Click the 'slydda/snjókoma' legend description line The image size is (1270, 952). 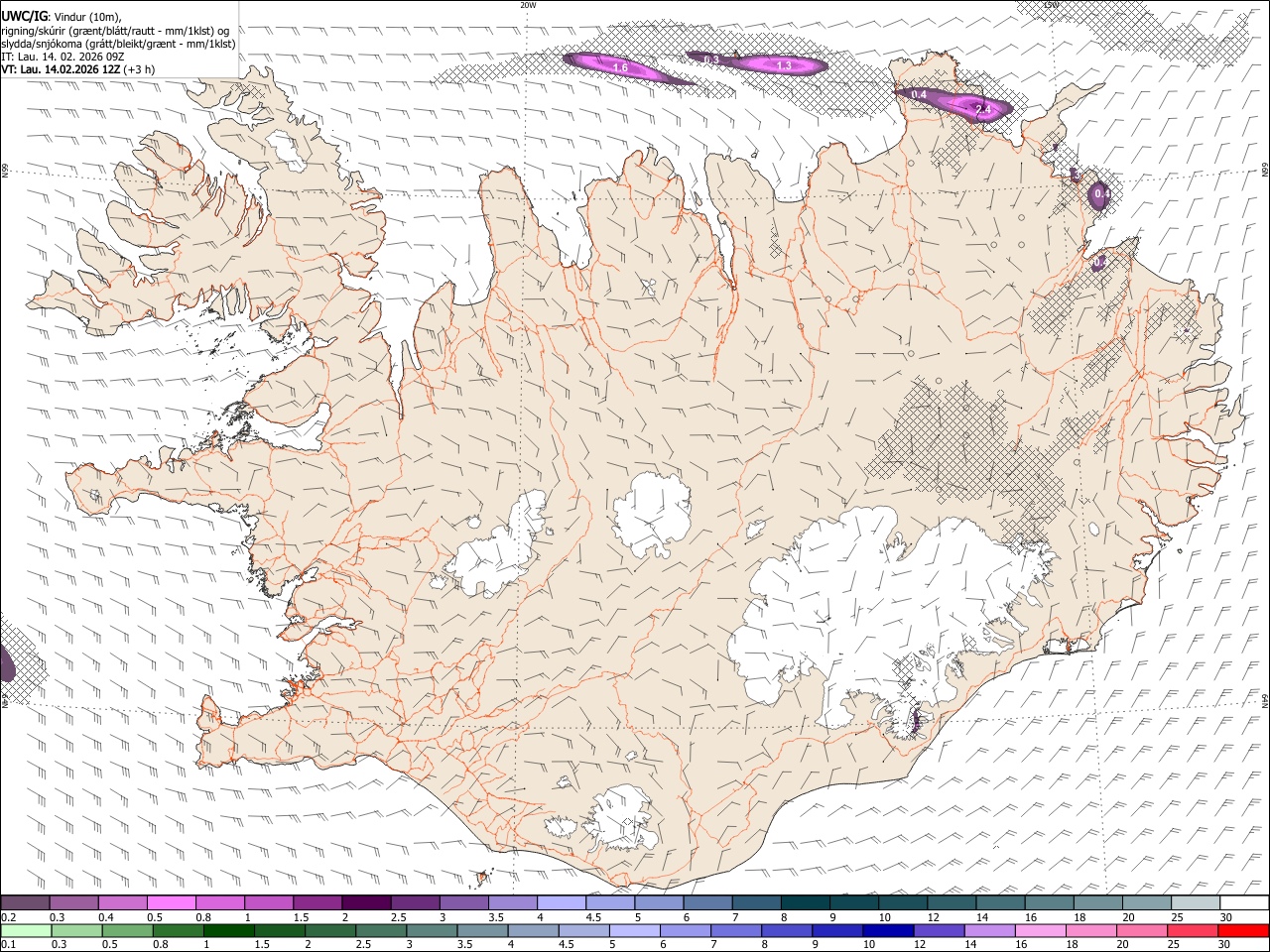point(118,44)
